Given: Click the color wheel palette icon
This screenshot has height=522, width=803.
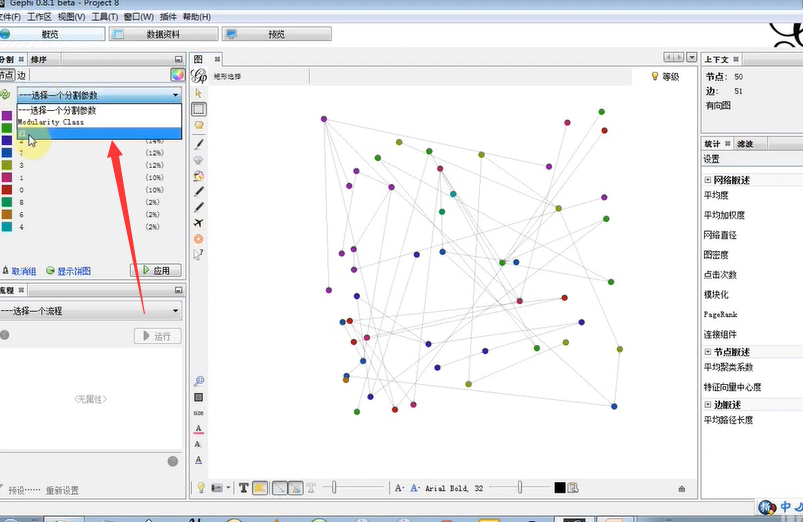Looking at the screenshot, I should pos(177,75).
